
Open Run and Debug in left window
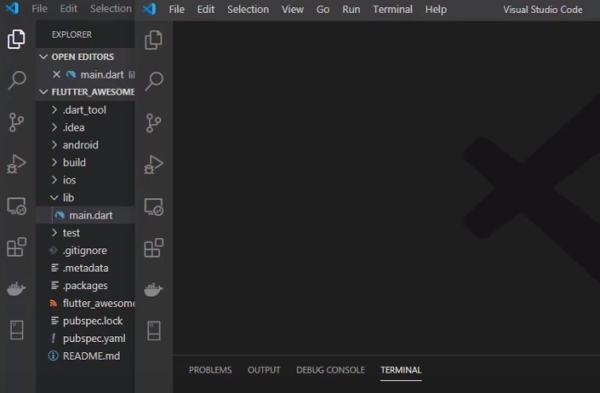(16, 164)
